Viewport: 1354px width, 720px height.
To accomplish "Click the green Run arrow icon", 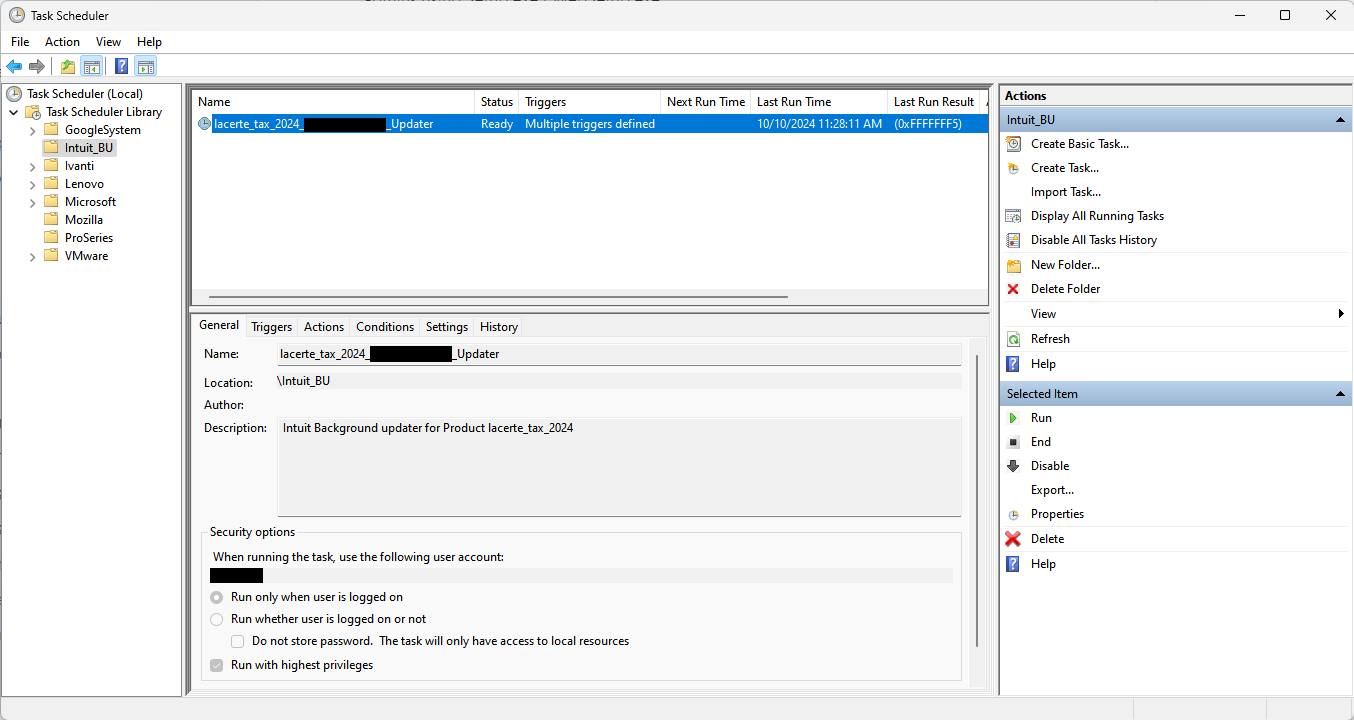I will (1013, 418).
